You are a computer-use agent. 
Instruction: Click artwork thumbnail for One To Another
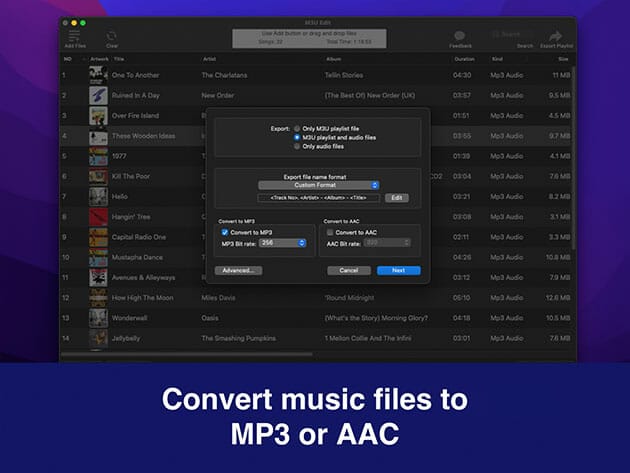[x=98, y=74]
